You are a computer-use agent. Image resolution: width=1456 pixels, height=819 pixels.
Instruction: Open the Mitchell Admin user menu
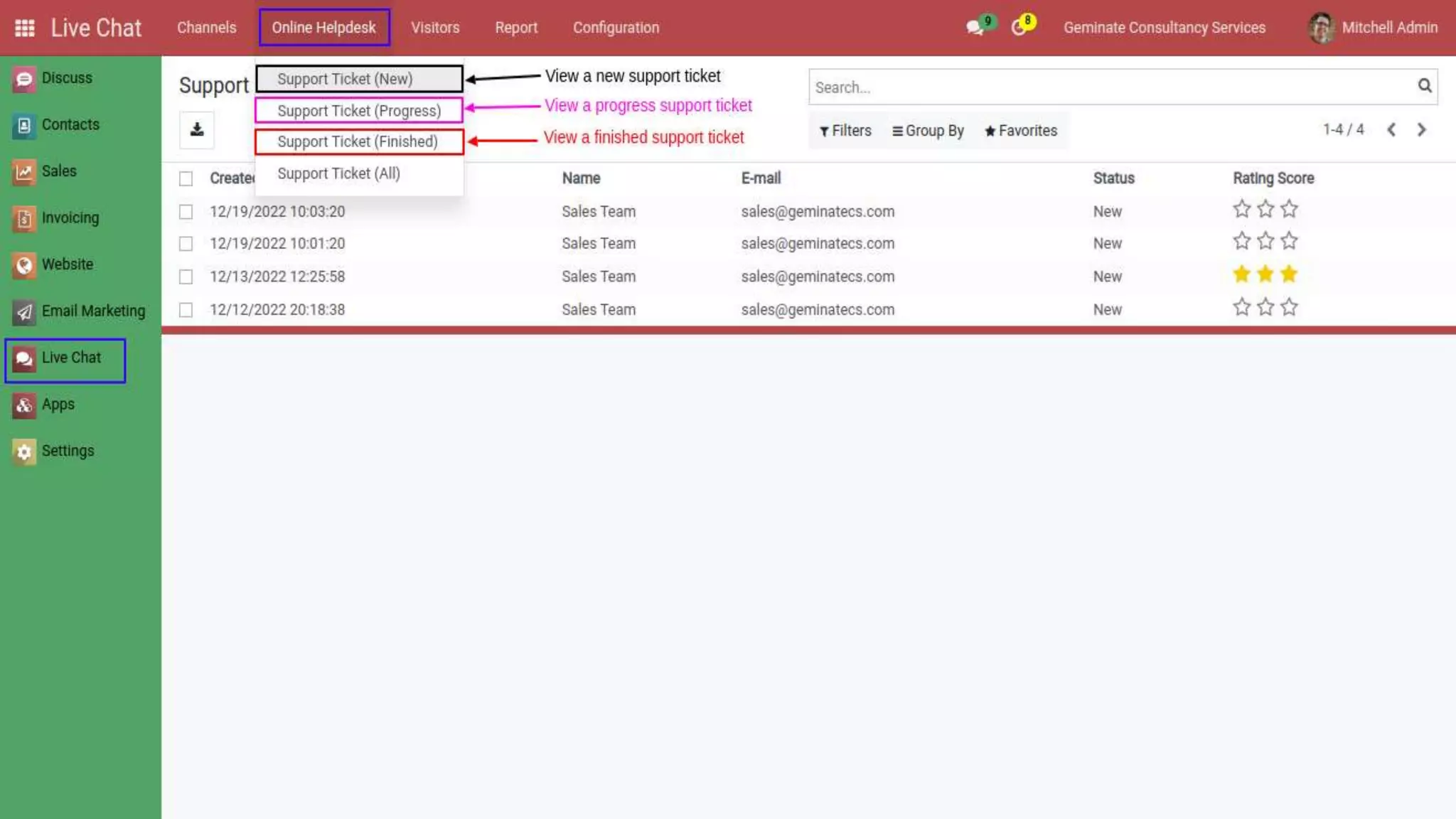1373,28
